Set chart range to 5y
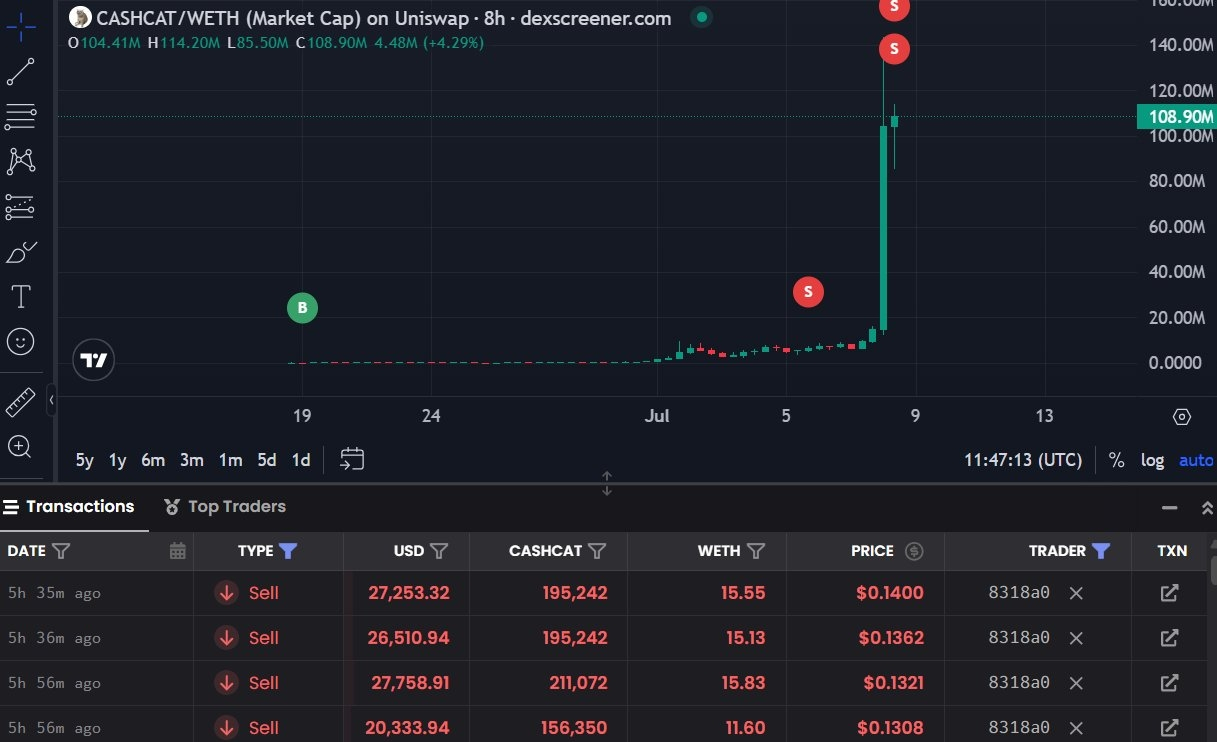The height and width of the screenshot is (742, 1217). coord(85,461)
